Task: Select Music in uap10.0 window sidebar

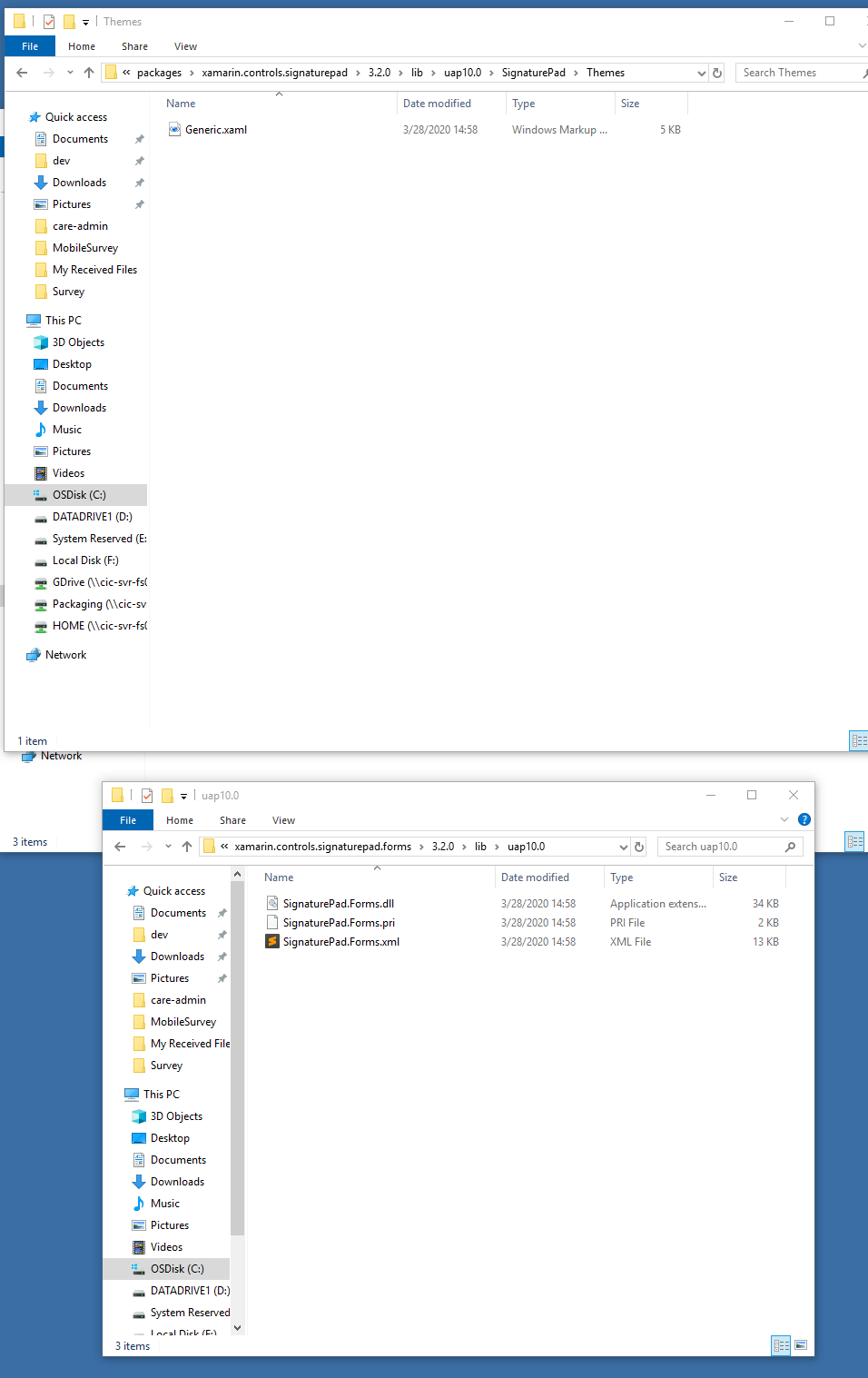Action: 165,1204
